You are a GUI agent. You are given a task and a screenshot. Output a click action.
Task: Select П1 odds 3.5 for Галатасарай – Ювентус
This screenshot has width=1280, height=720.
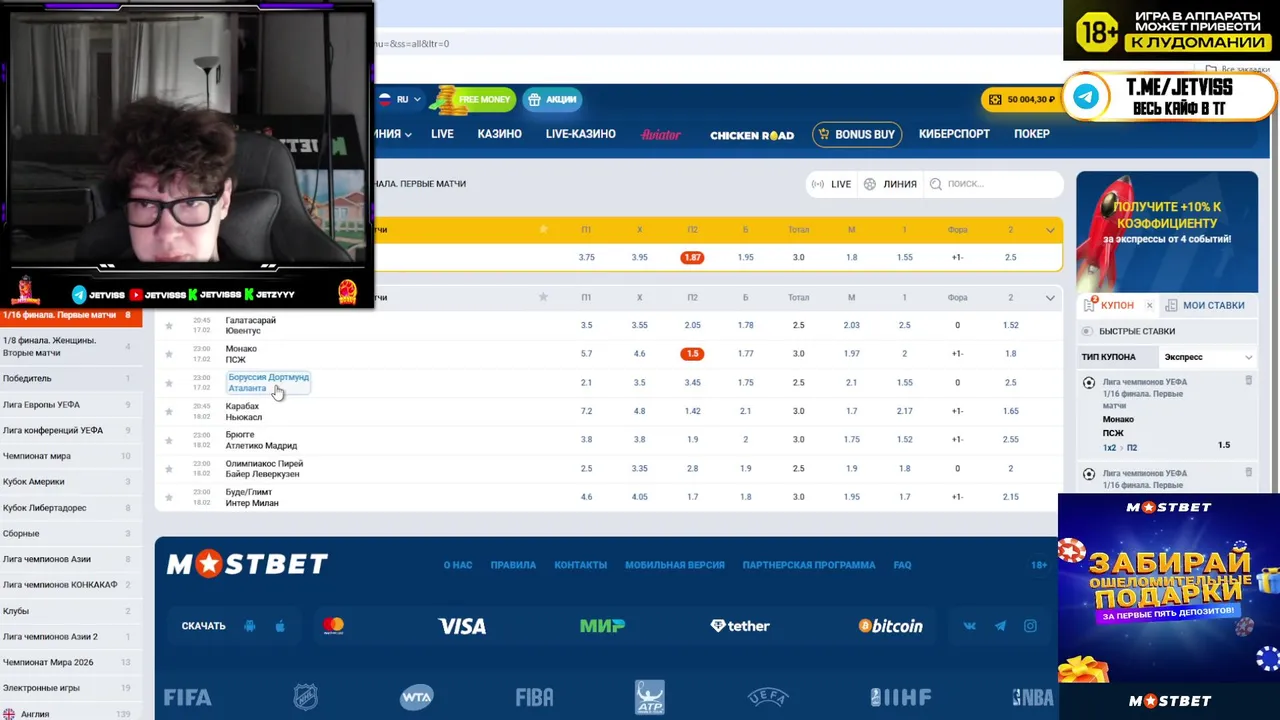pos(586,326)
